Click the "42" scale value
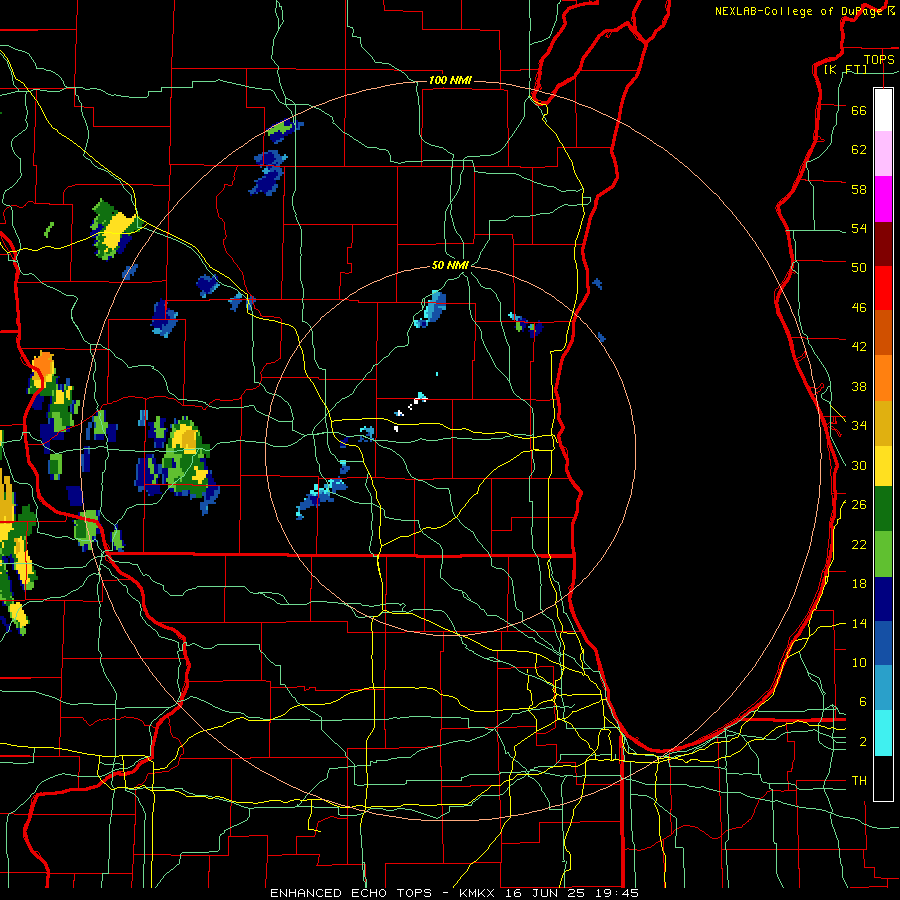The width and height of the screenshot is (900, 900). pyautogui.click(x=859, y=347)
